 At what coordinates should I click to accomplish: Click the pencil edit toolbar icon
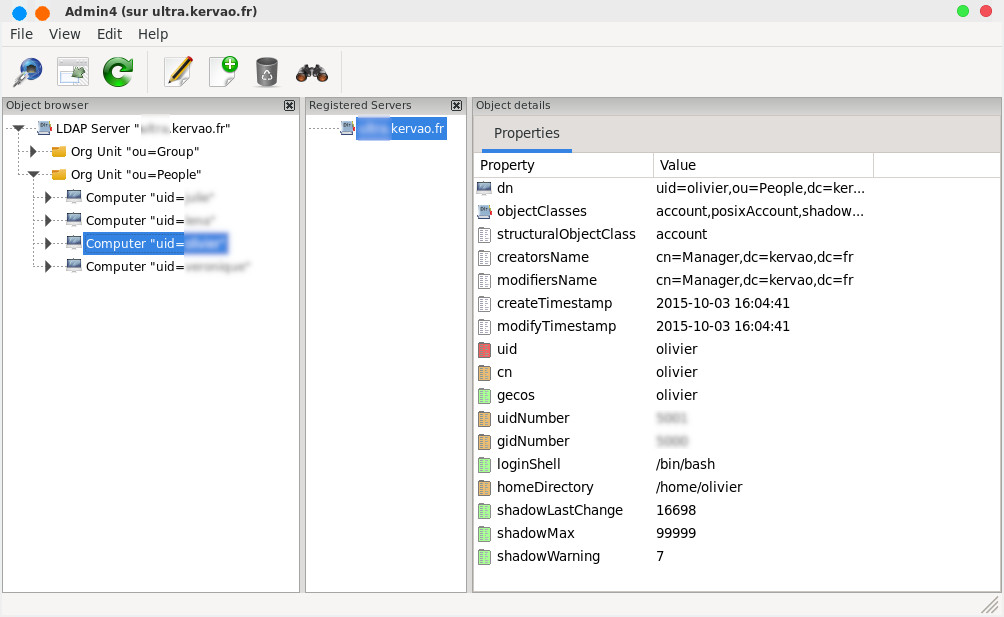tap(178, 72)
